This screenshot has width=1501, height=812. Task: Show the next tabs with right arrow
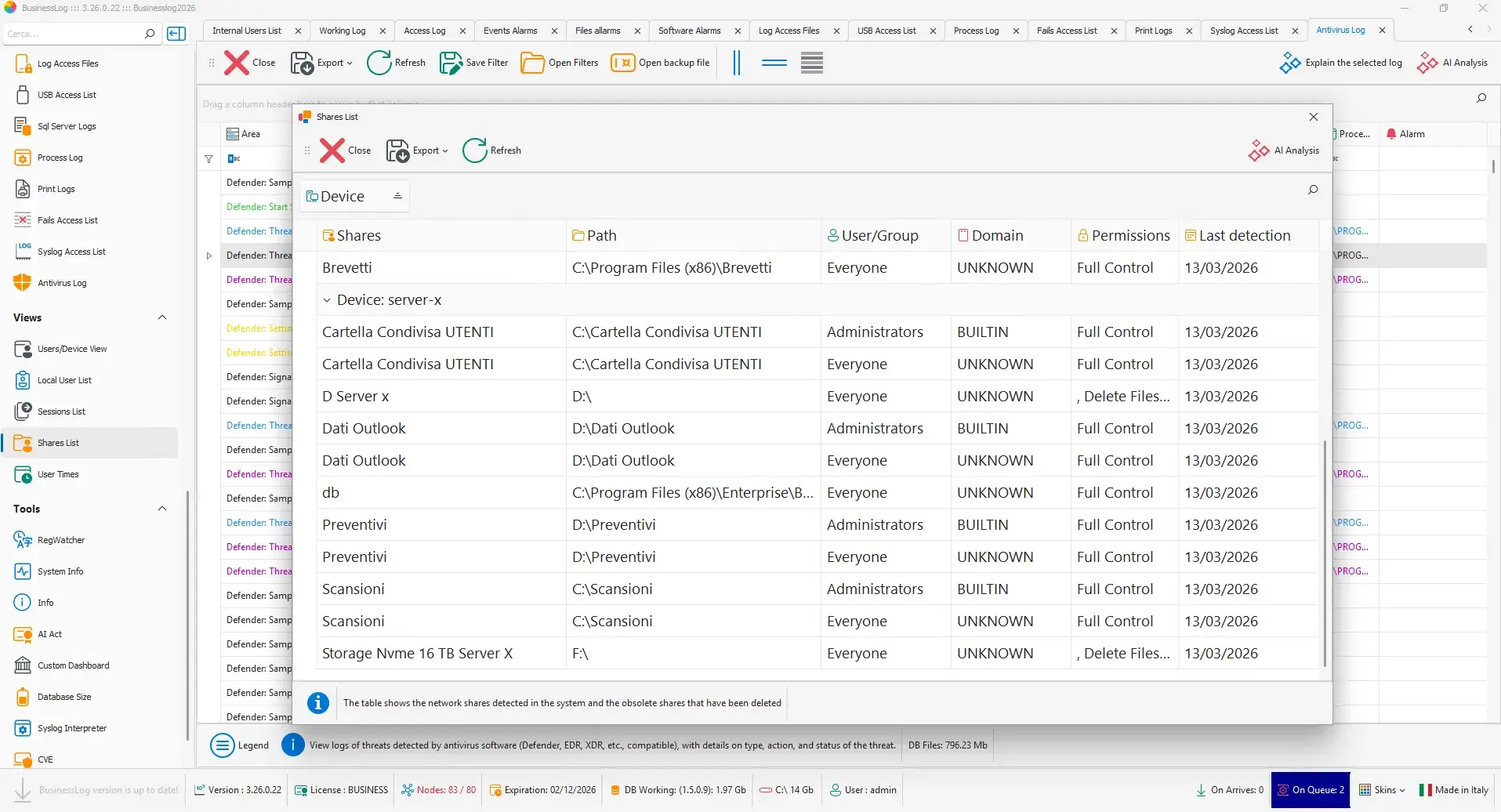pos(1488,29)
